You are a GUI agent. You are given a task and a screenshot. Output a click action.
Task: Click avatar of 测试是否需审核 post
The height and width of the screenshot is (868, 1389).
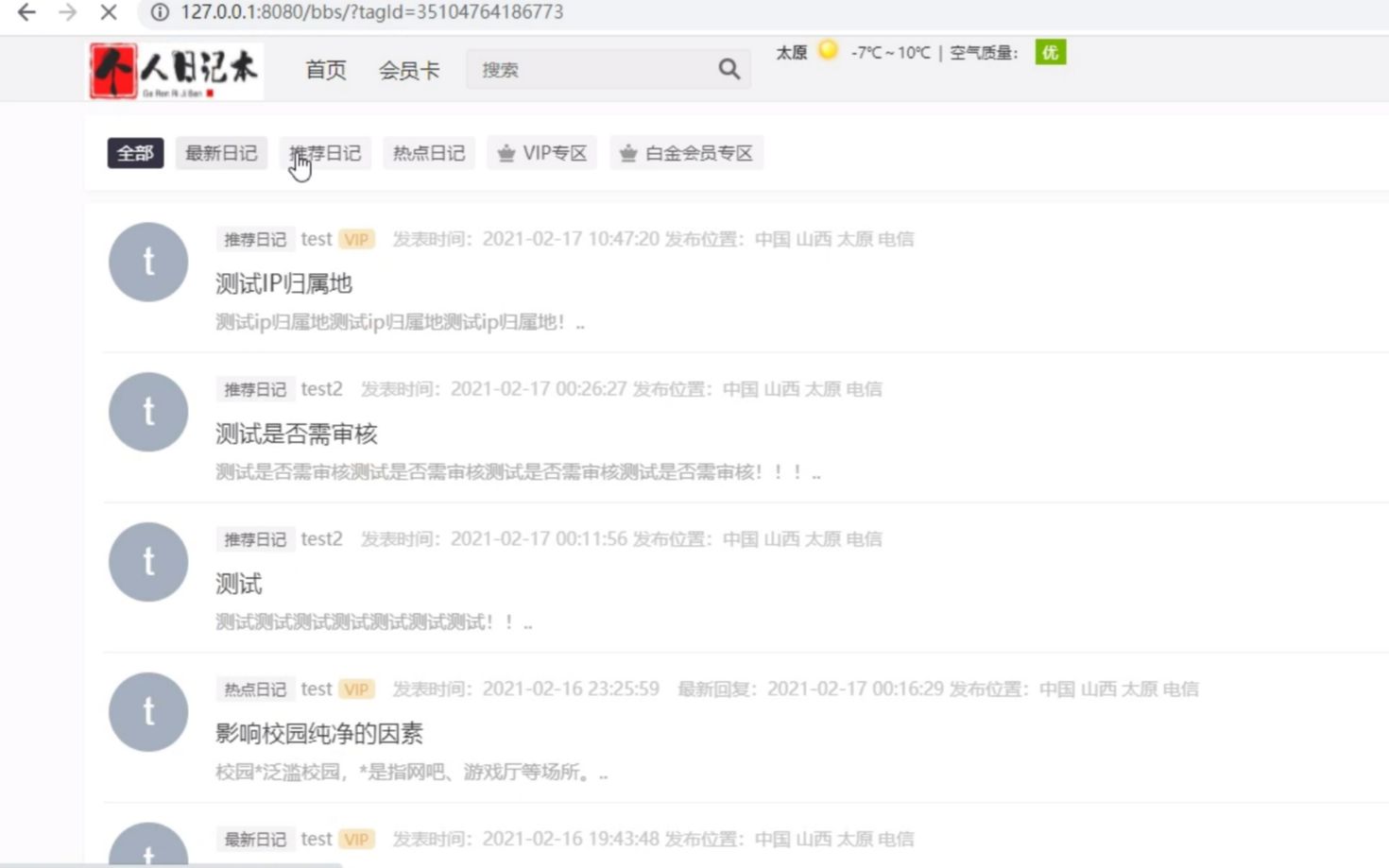148,412
